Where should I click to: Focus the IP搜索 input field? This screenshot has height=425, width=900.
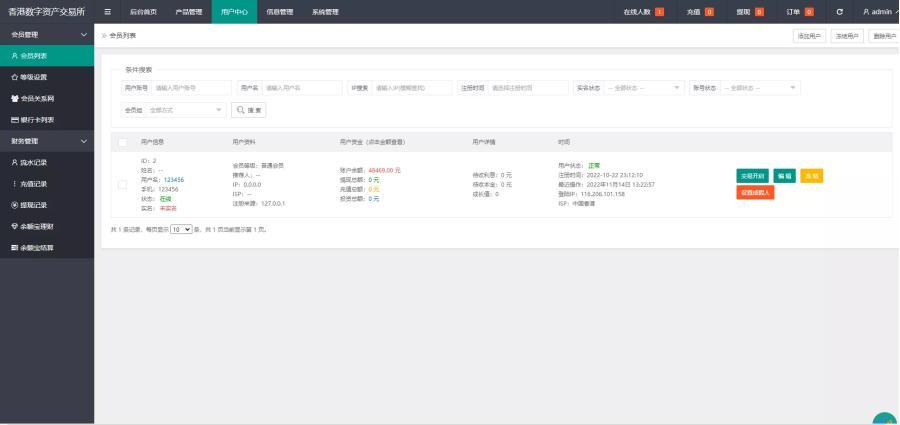[412, 88]
